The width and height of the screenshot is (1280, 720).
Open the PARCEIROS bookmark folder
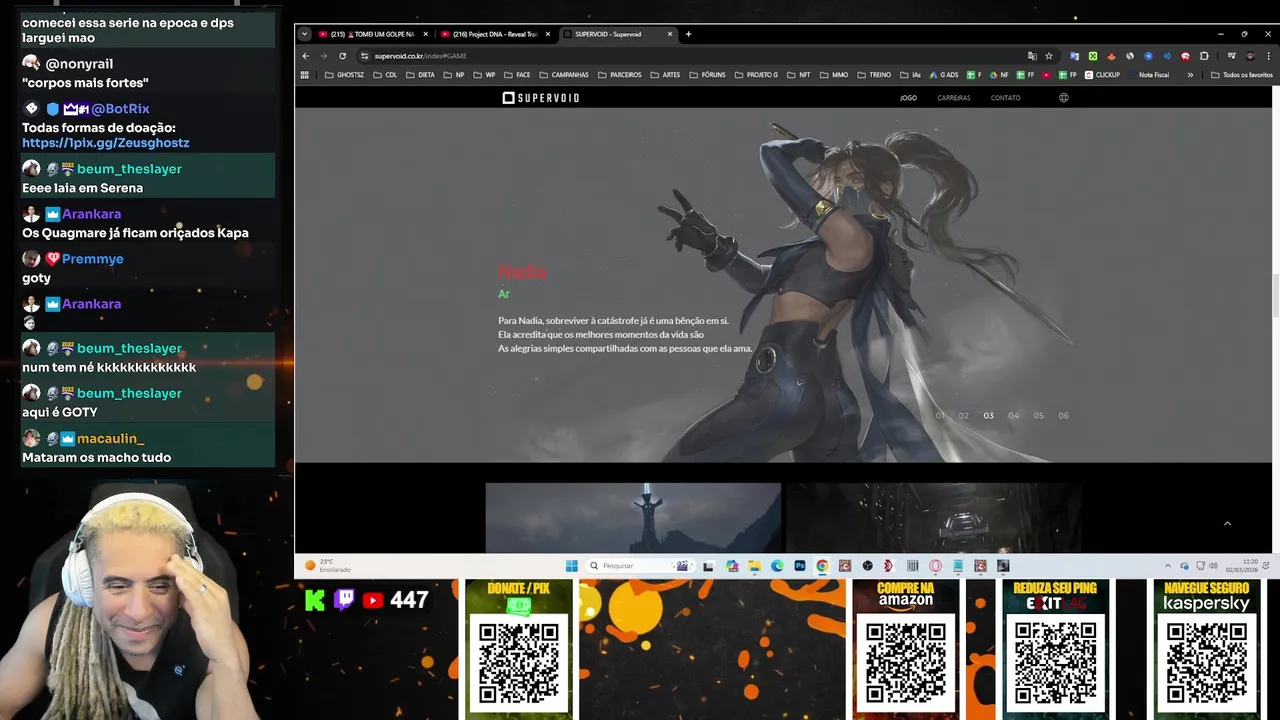pyautogui.click(x=620, y=75)
